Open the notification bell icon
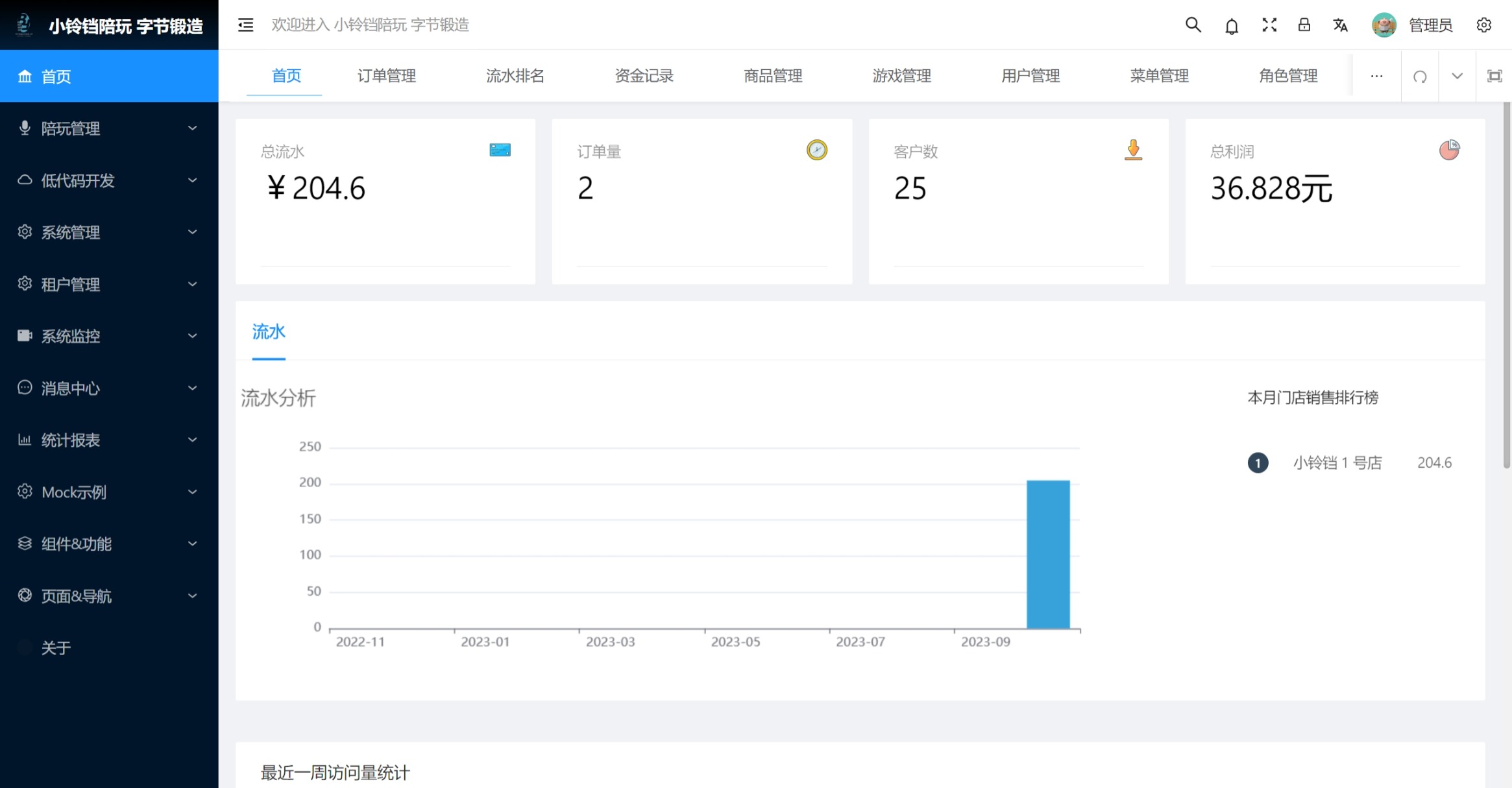This screenshot has height=788, width=1512. point(1231,25)
